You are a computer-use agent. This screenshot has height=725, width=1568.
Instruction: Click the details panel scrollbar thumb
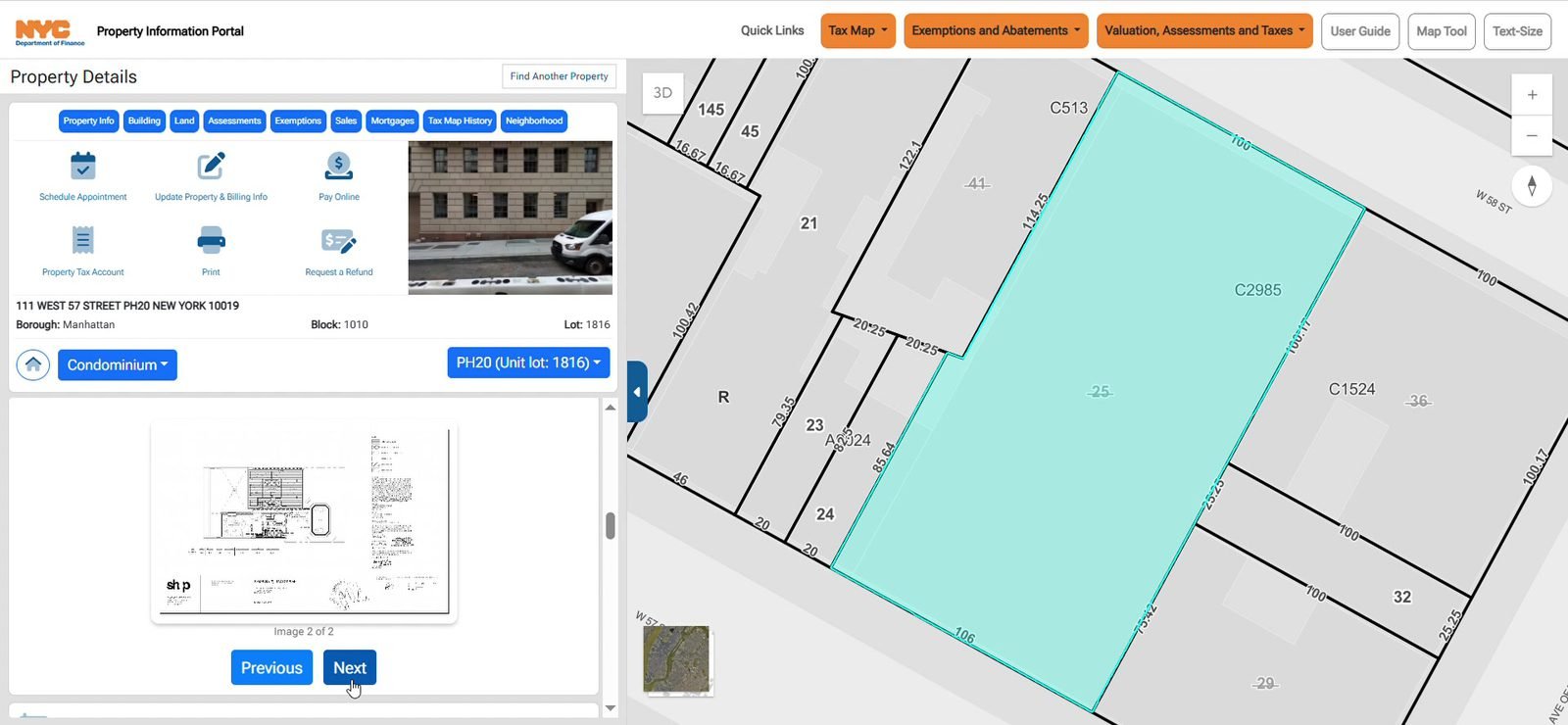coord(611,525)
